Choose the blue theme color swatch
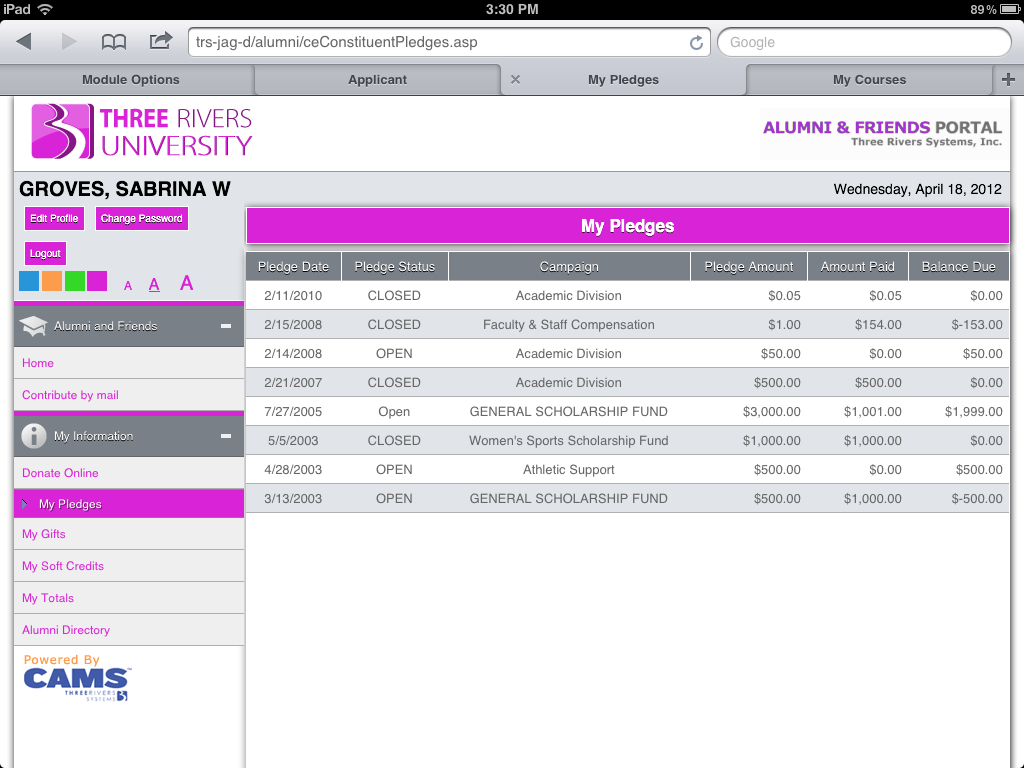 pos(29,281)
